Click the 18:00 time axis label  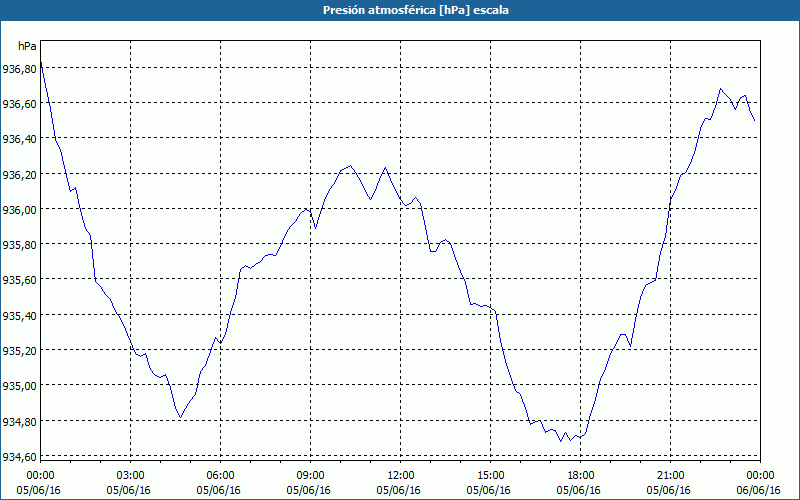tap(581, 476)
